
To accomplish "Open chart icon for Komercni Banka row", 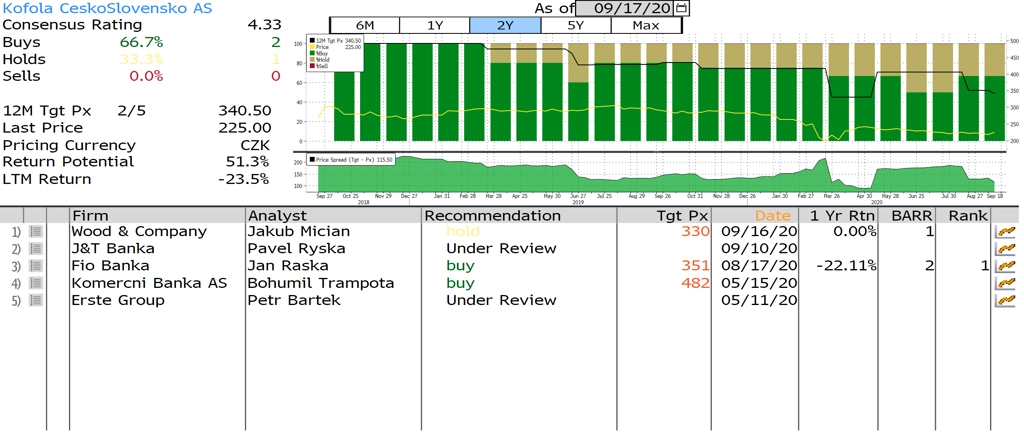I will pos(1006,283).
